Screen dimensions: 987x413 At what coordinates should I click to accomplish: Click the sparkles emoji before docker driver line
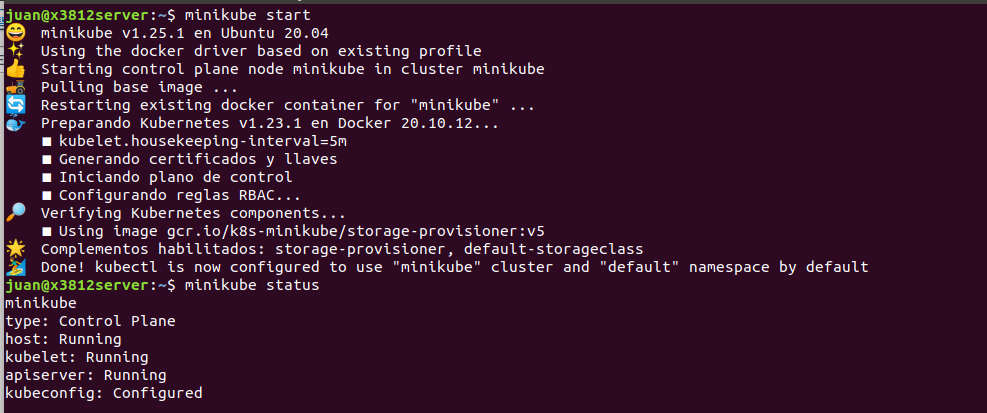[x=15, y=51]
